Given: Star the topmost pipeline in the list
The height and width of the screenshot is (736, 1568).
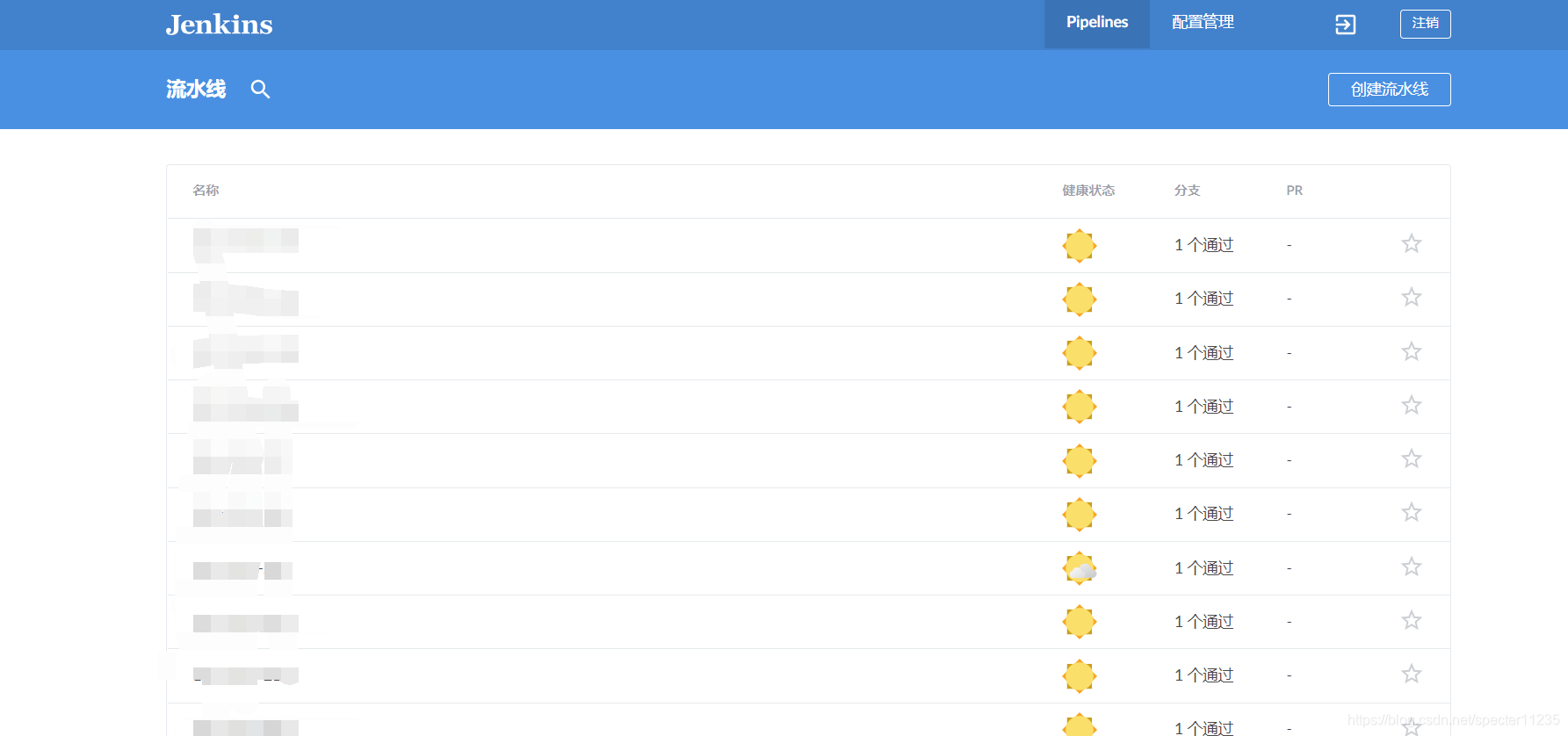Looking at the screenshot, I should click(x=1411, y=243).
